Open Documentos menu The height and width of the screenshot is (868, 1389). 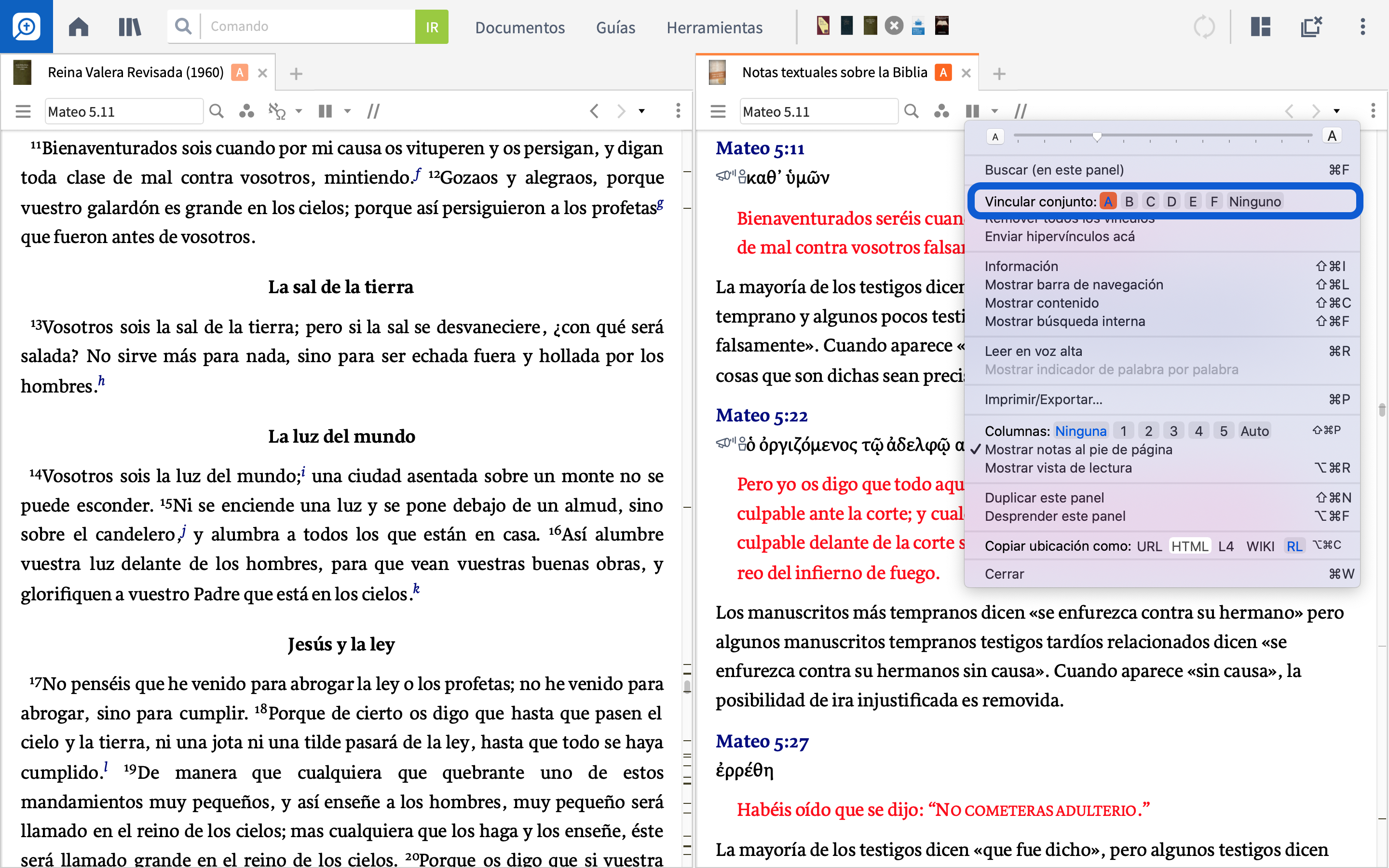click(x=519, y=27)
